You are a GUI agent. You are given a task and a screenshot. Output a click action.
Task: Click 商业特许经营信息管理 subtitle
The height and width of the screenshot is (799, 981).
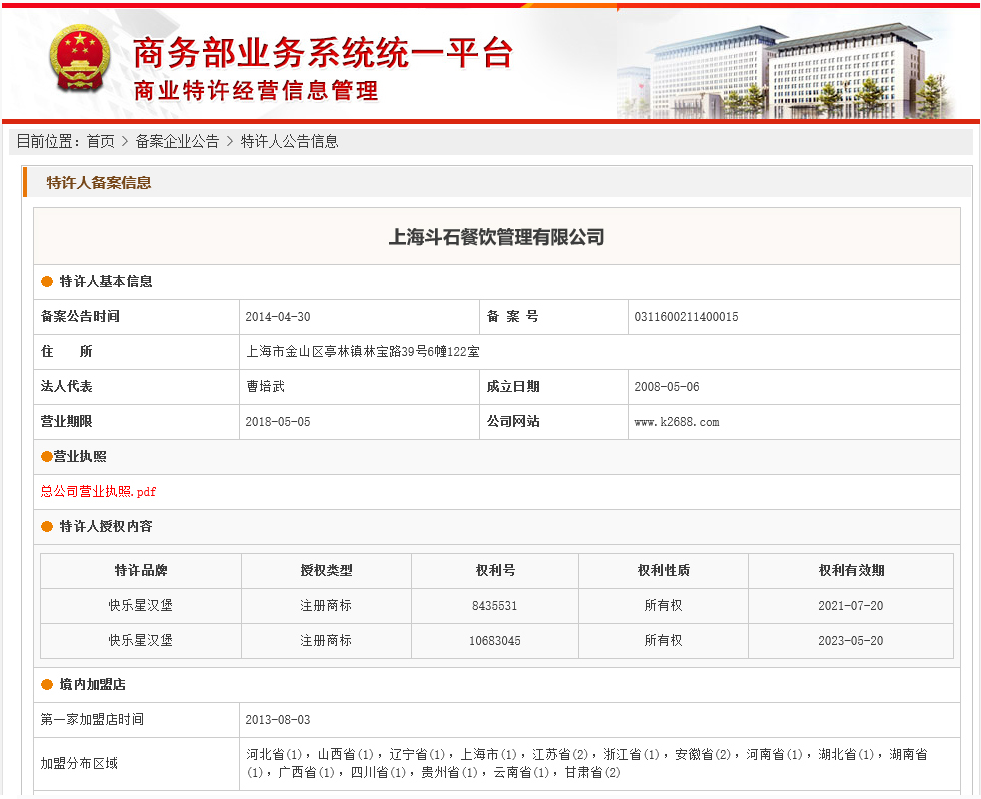pyautogui.click(x=256, y=91)
